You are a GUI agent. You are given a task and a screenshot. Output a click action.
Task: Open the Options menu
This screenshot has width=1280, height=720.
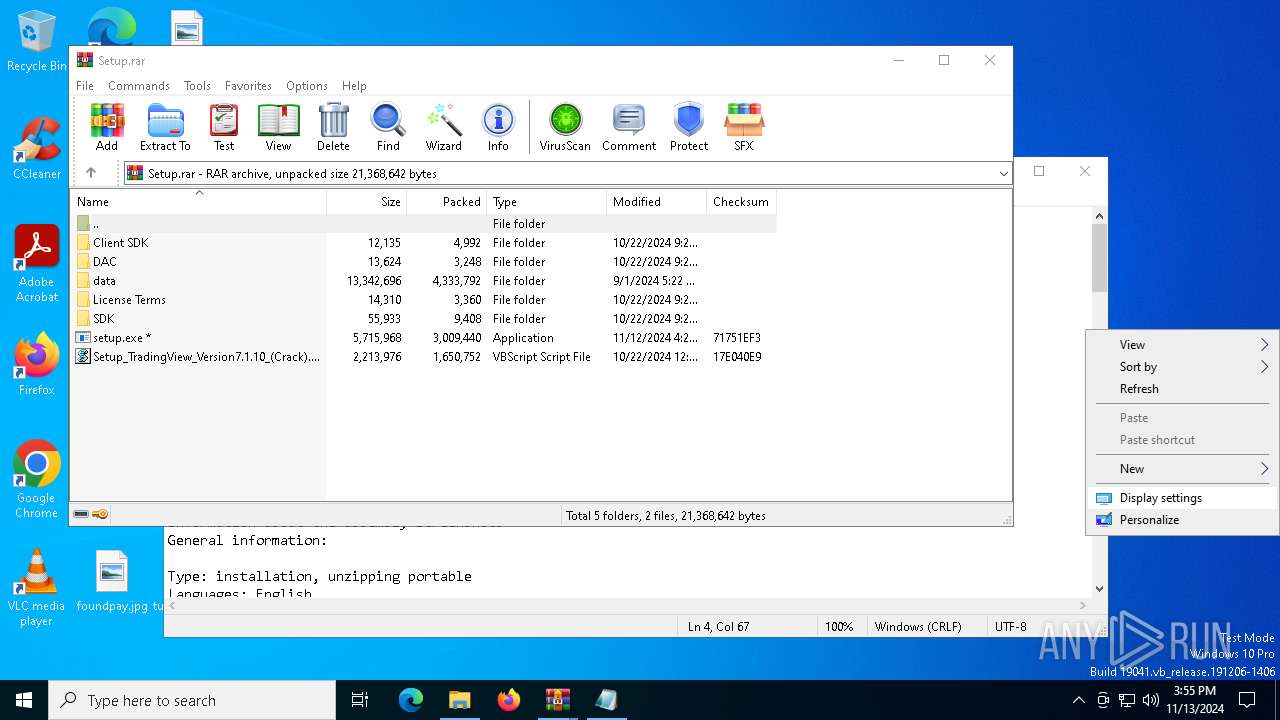pos(307,86)
